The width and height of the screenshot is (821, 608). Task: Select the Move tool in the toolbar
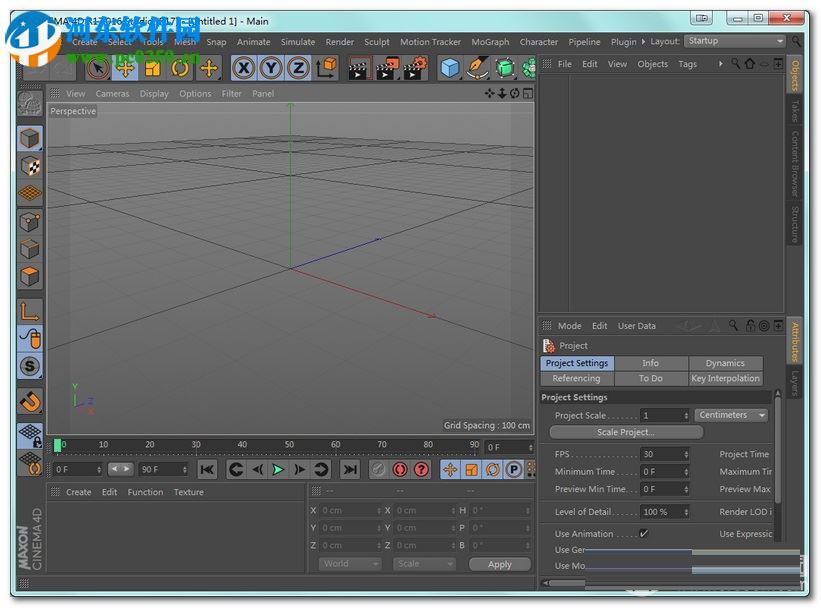click(x=123, y=68)
